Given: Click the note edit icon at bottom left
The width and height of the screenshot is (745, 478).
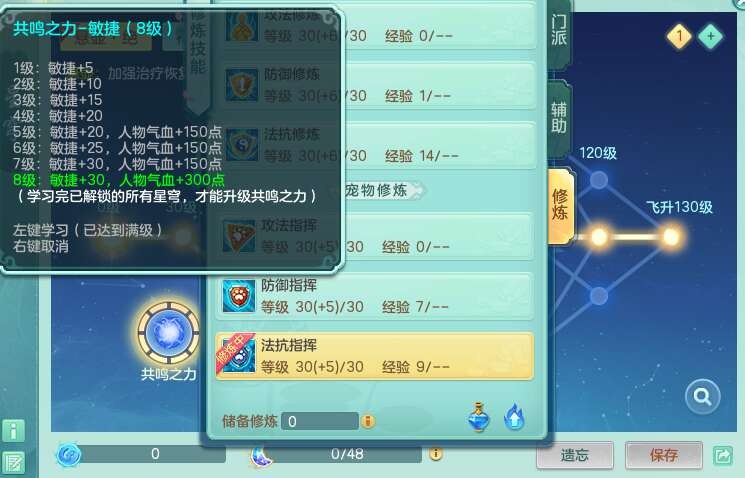Looking at the screenshot, I should click(13, 462).
